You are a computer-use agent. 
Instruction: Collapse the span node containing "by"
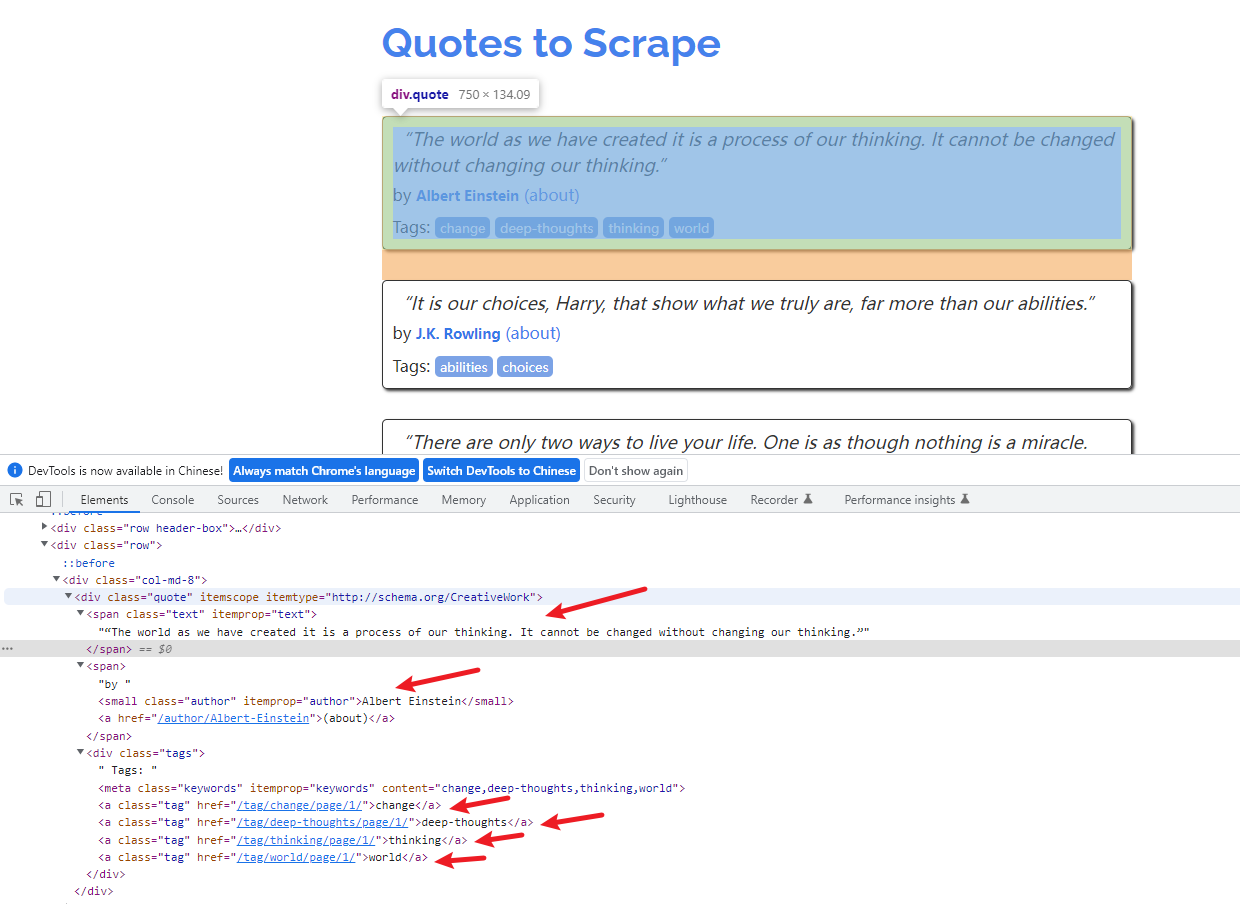(x=80, y=666)
